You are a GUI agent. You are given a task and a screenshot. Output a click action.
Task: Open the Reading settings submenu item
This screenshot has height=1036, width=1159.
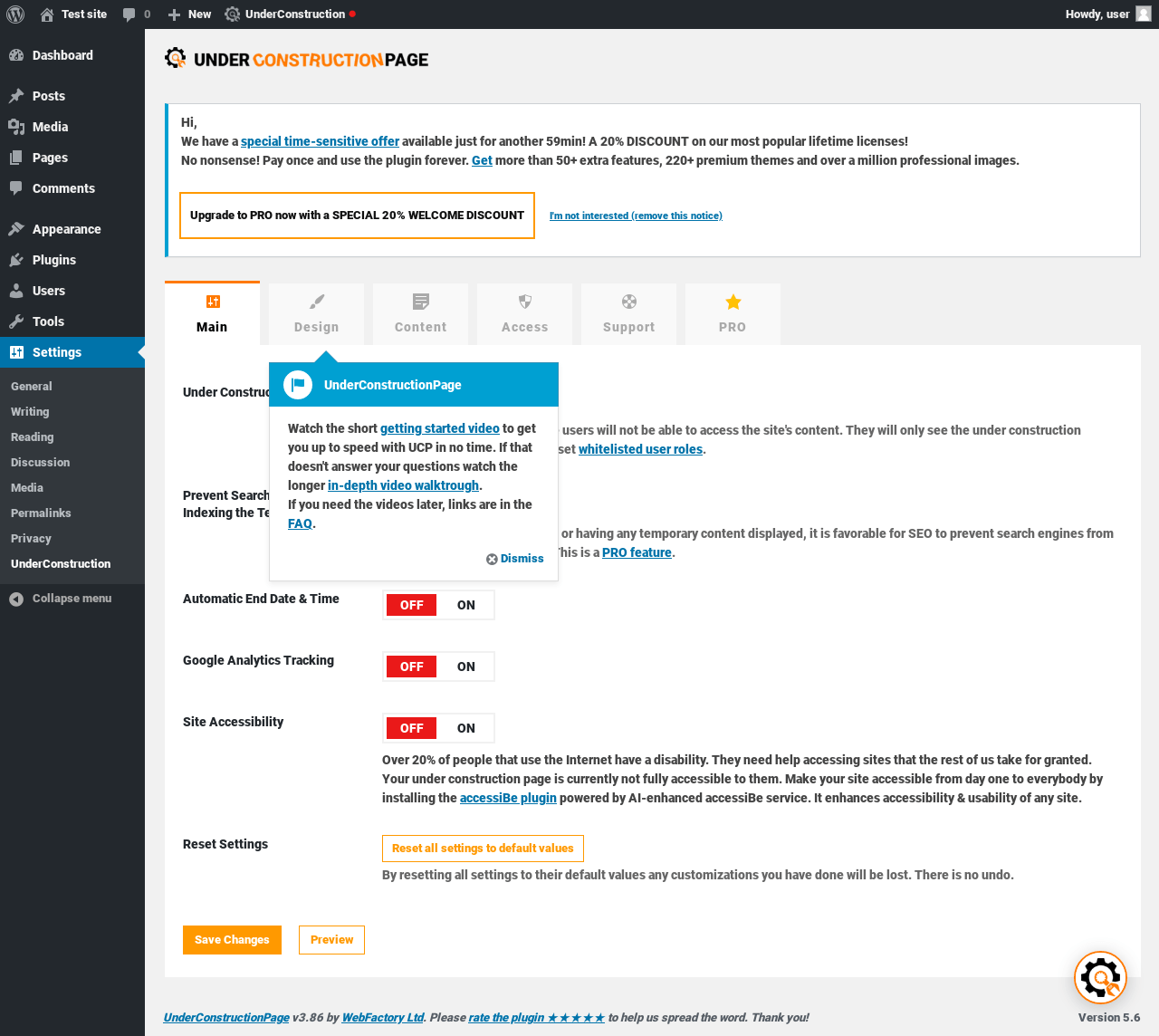tap(33, 437)
